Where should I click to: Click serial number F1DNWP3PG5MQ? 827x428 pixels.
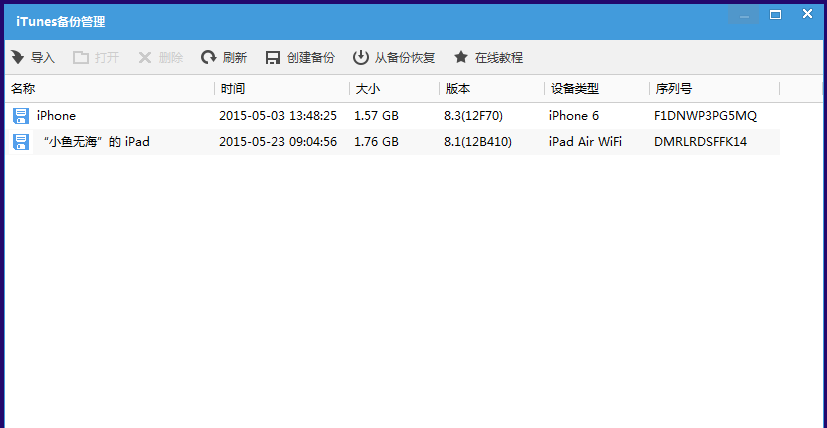[x=706, y=116]
